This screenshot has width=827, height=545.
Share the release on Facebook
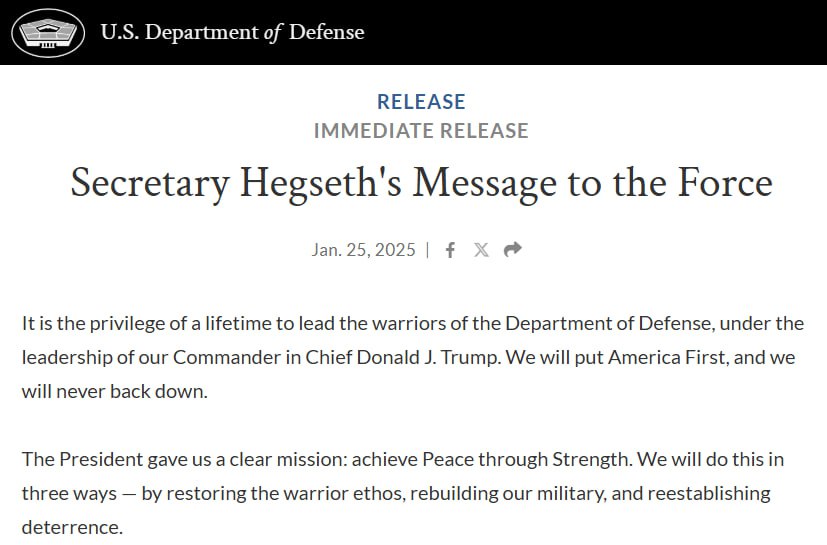450,250
